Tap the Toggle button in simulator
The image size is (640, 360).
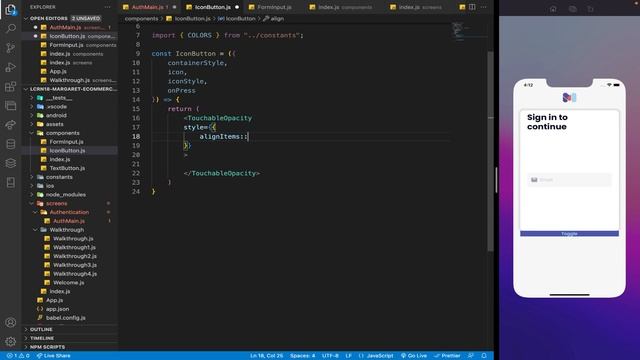[569, 234]
